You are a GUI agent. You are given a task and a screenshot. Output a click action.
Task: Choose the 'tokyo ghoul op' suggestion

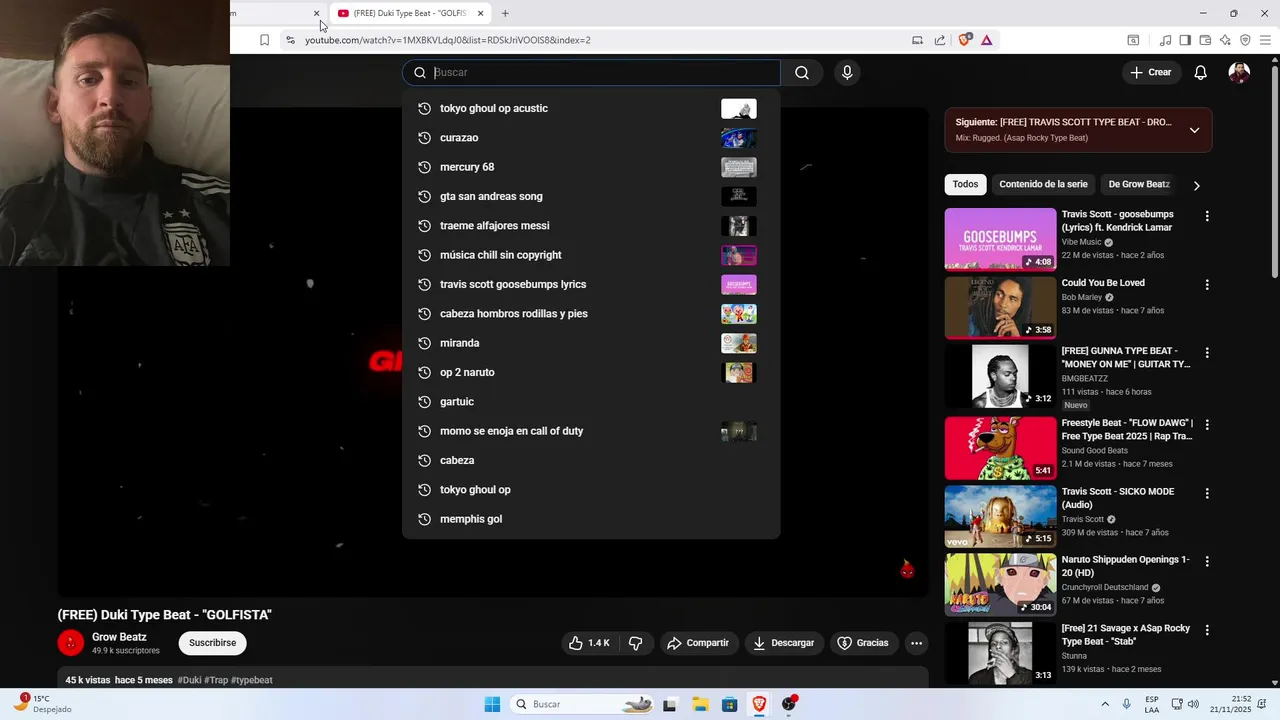point(590,490)
